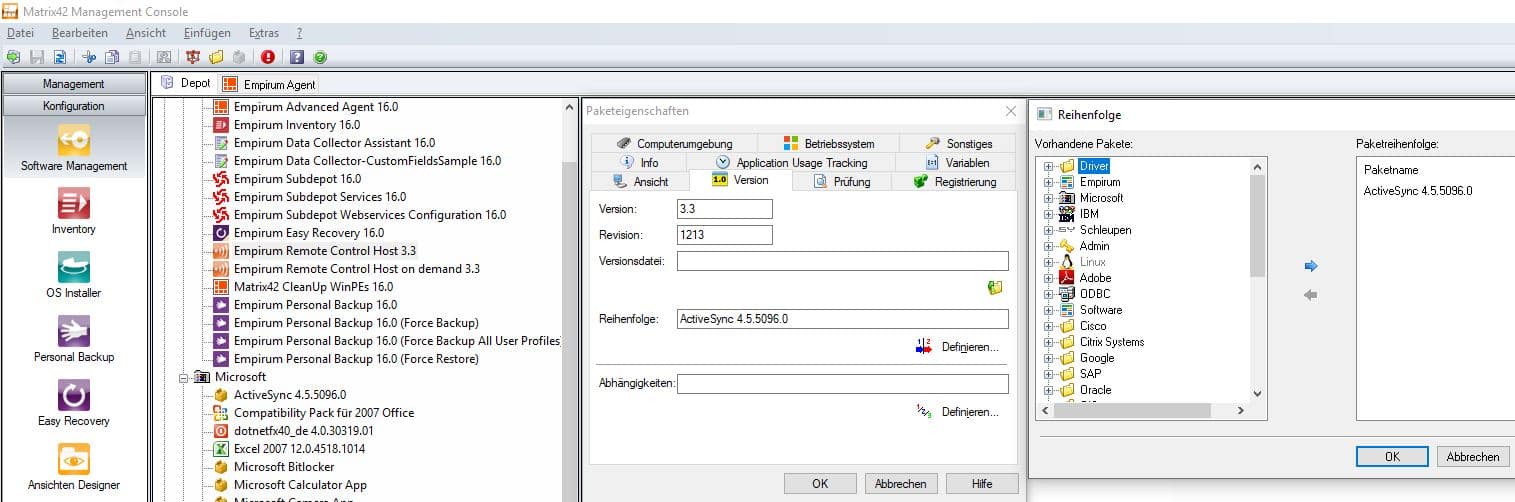Image resolution: width=1515 pixels, height=502 pixels.
Task: Click the Version input field
Action: (725, 209)
